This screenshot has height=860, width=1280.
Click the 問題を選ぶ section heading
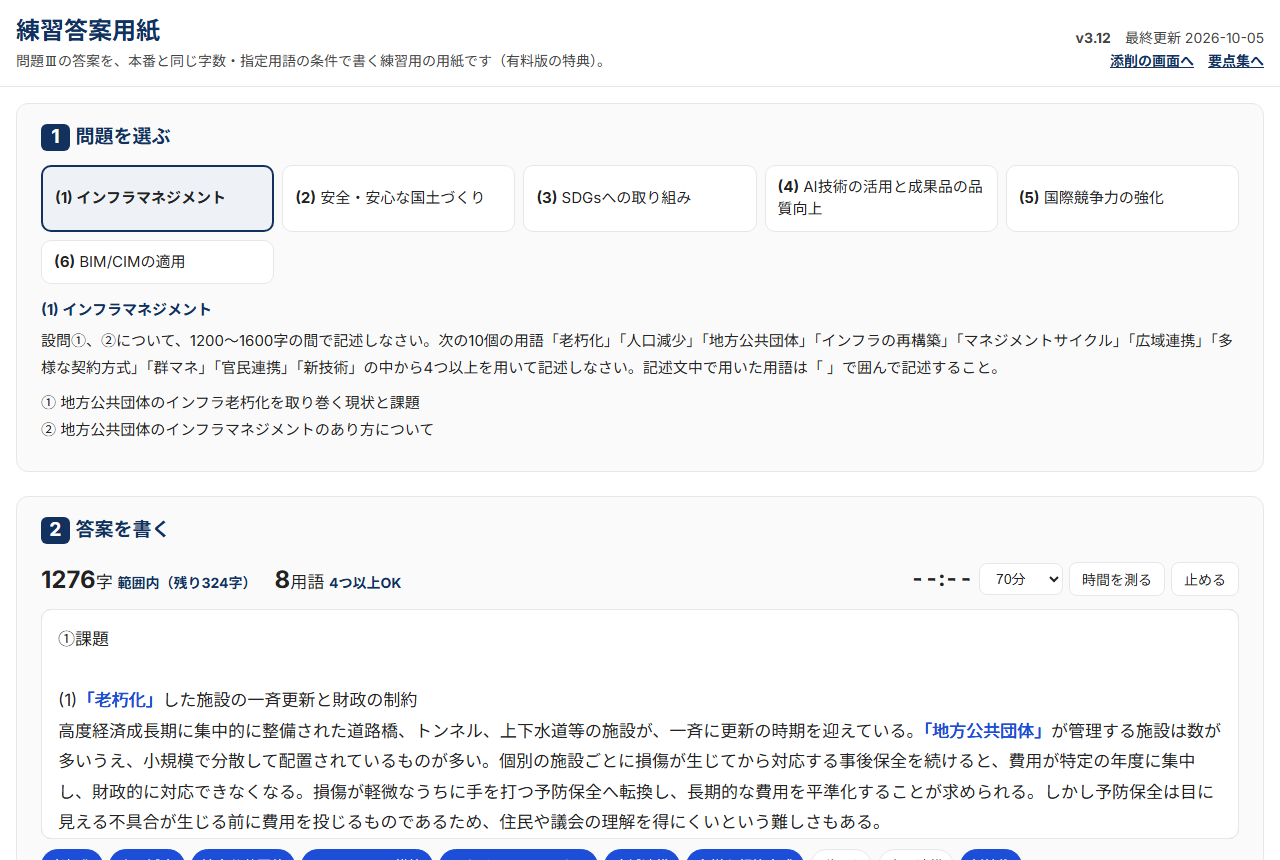[x=123, y=136]
